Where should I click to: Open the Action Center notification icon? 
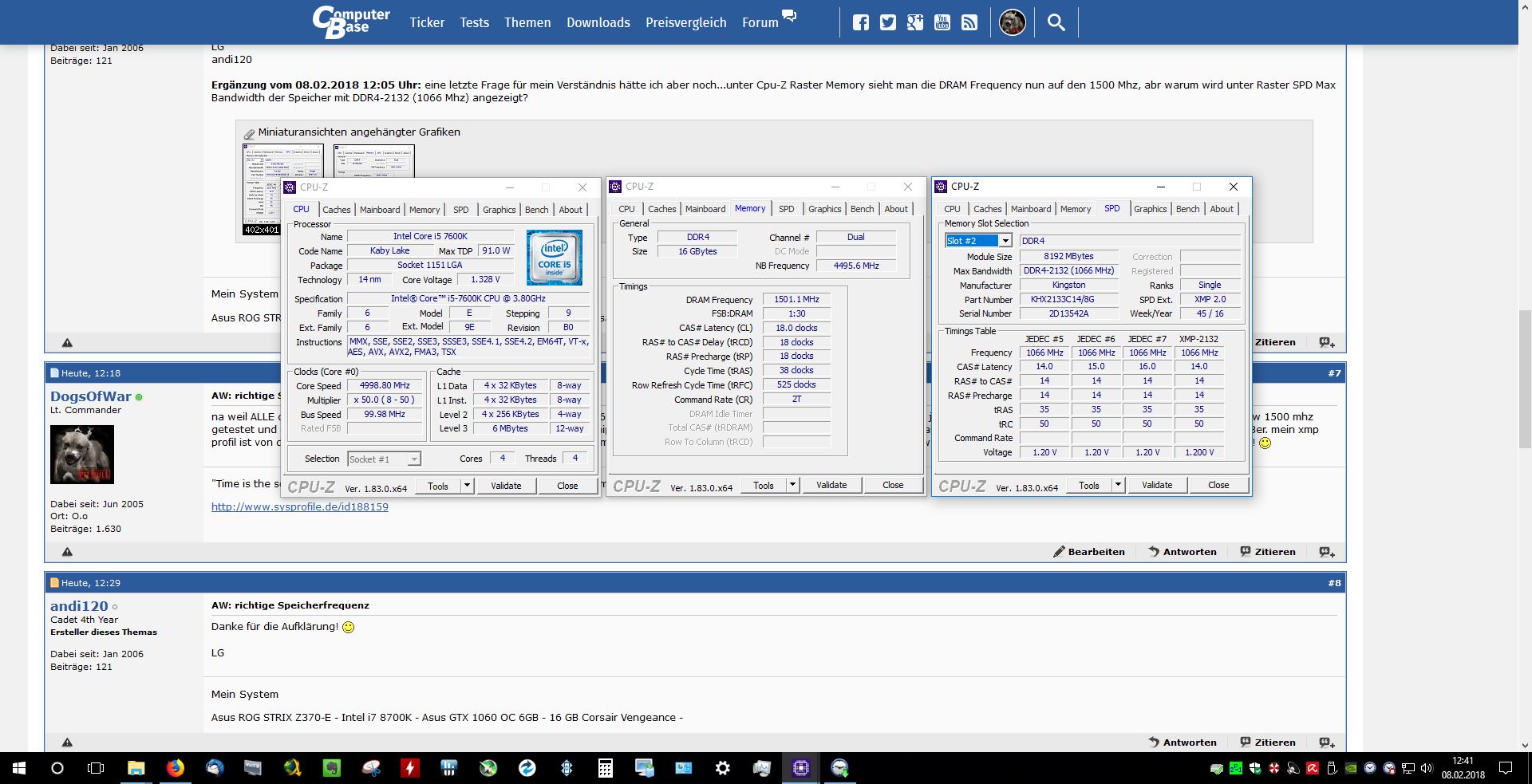pos(1506,769)
